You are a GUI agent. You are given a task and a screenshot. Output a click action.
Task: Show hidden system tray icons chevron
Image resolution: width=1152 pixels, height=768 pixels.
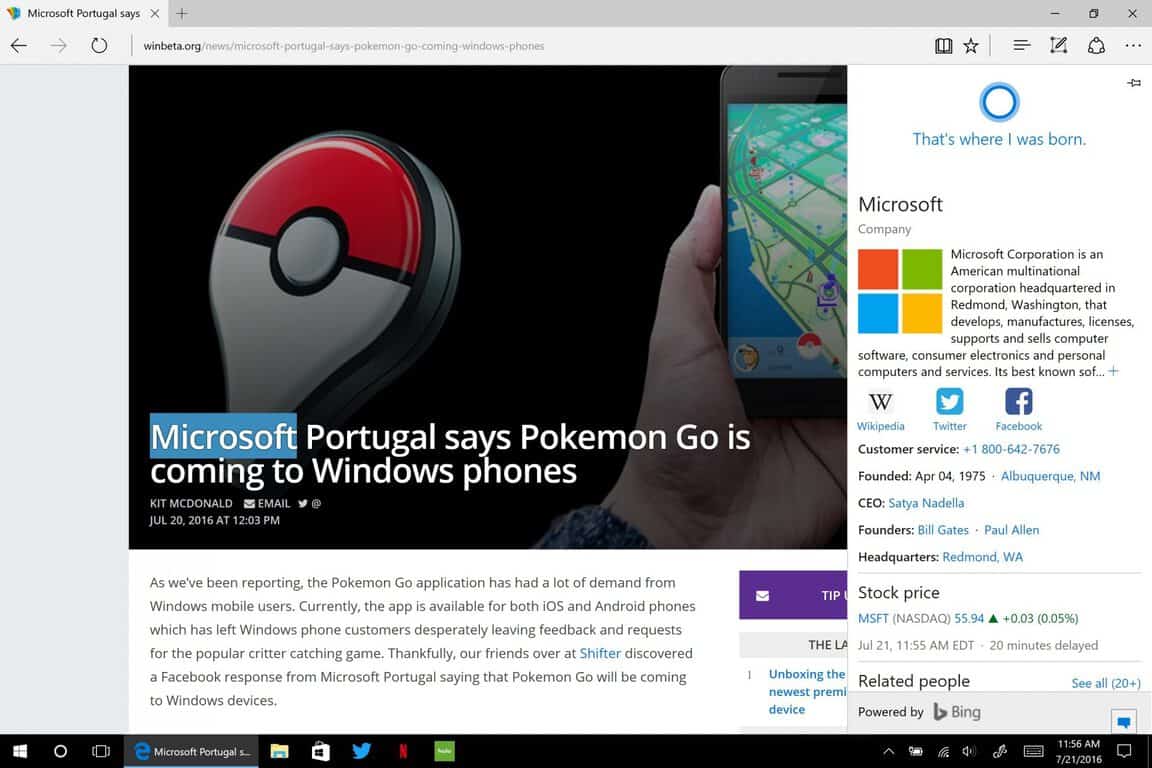(888, 751)
